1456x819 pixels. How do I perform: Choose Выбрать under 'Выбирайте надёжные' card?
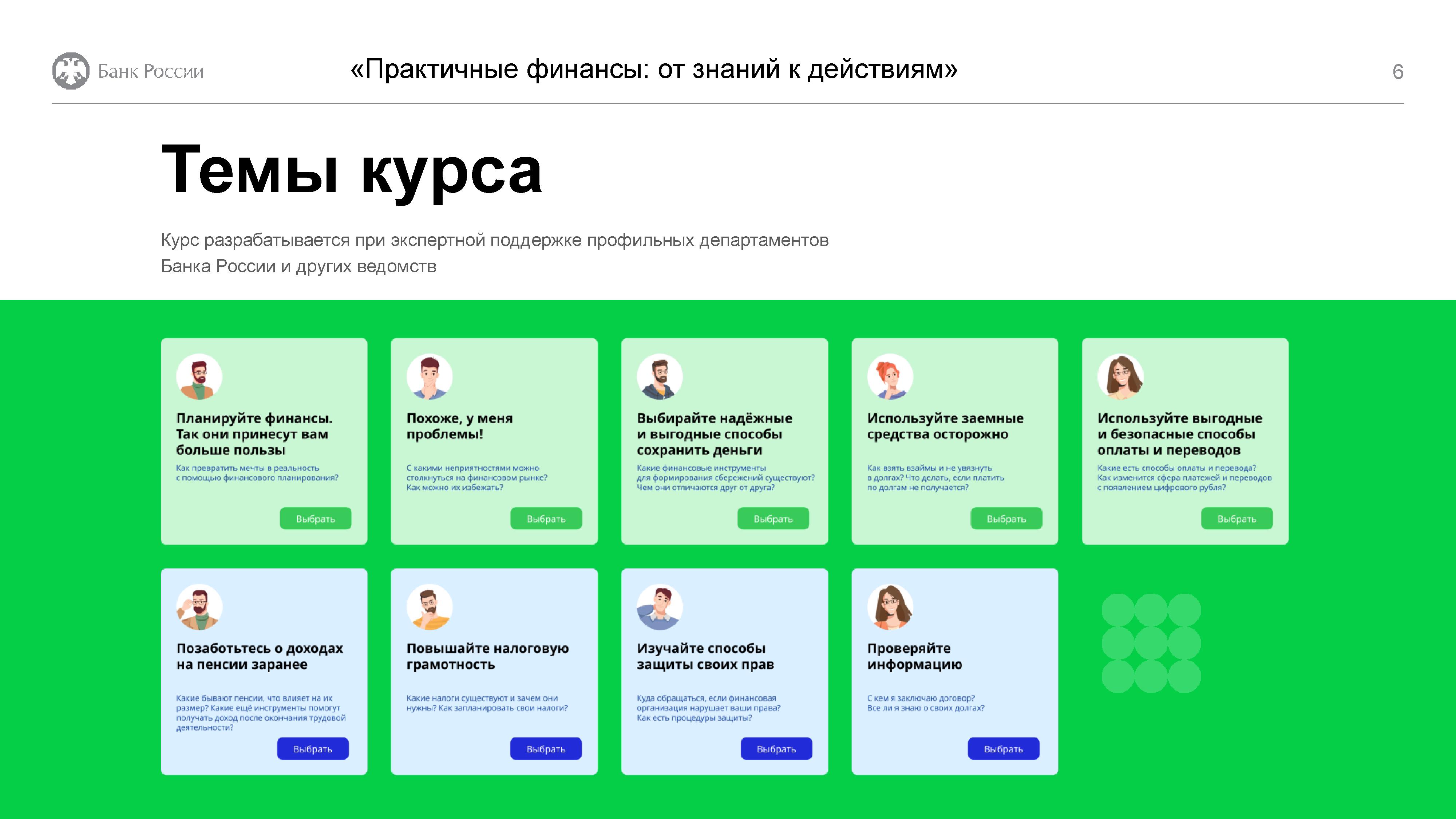pyautogui.click(x=773, y=518)
